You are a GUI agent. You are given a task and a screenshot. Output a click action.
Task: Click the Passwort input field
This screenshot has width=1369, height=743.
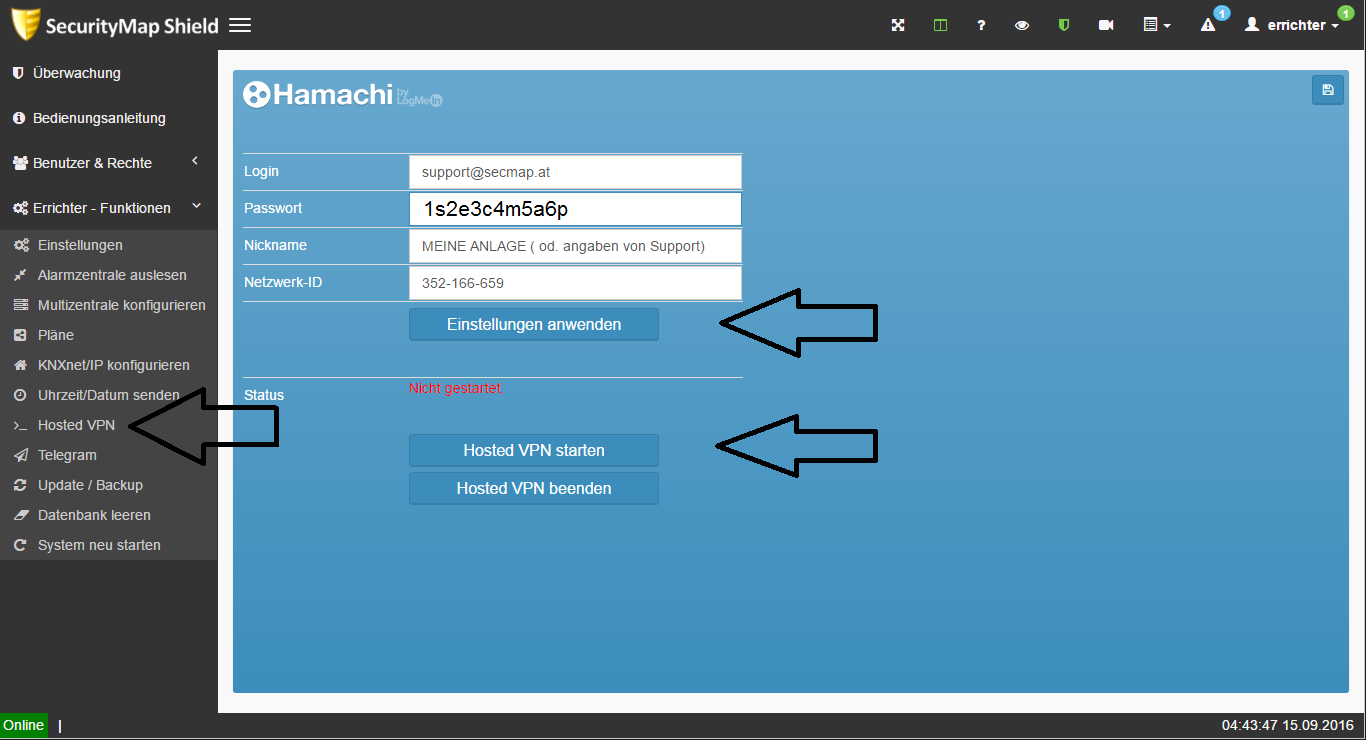pos(575,209)
